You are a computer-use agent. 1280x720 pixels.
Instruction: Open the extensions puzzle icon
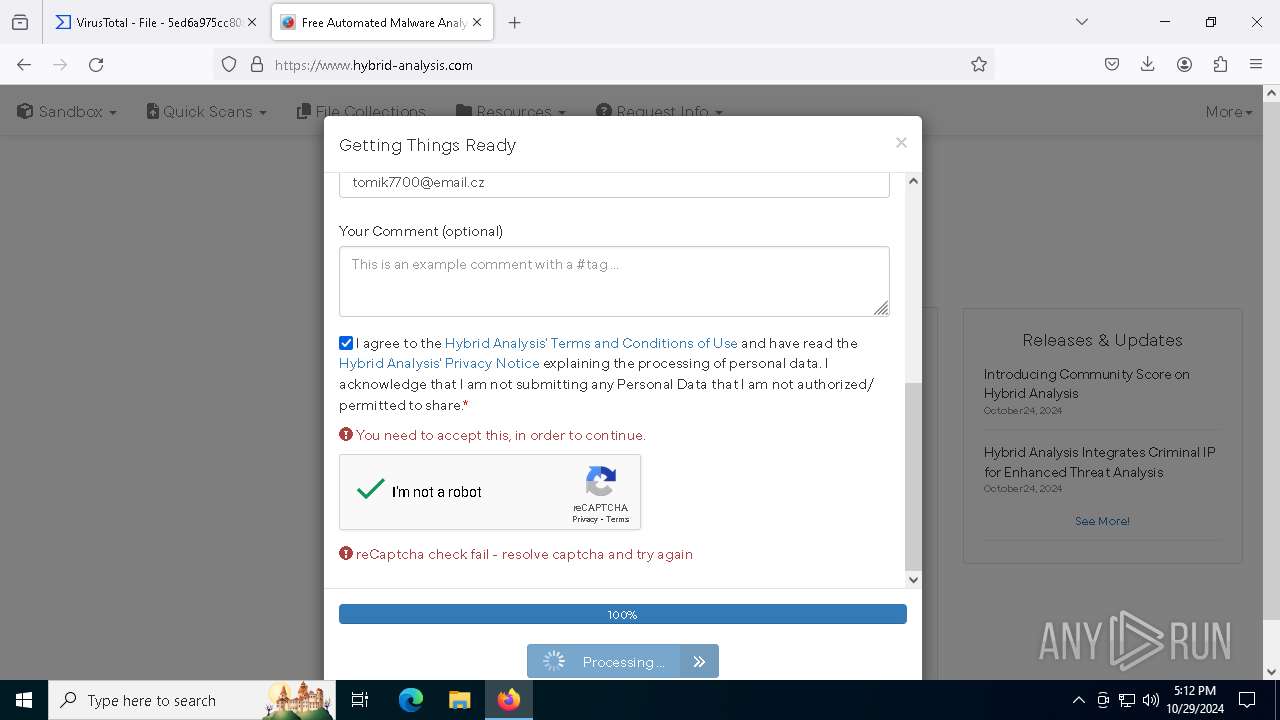1220,64
